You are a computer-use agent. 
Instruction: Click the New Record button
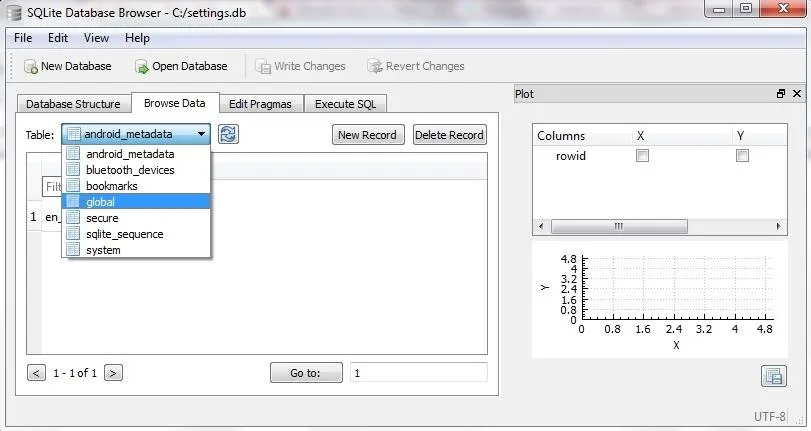click(368, 135)
